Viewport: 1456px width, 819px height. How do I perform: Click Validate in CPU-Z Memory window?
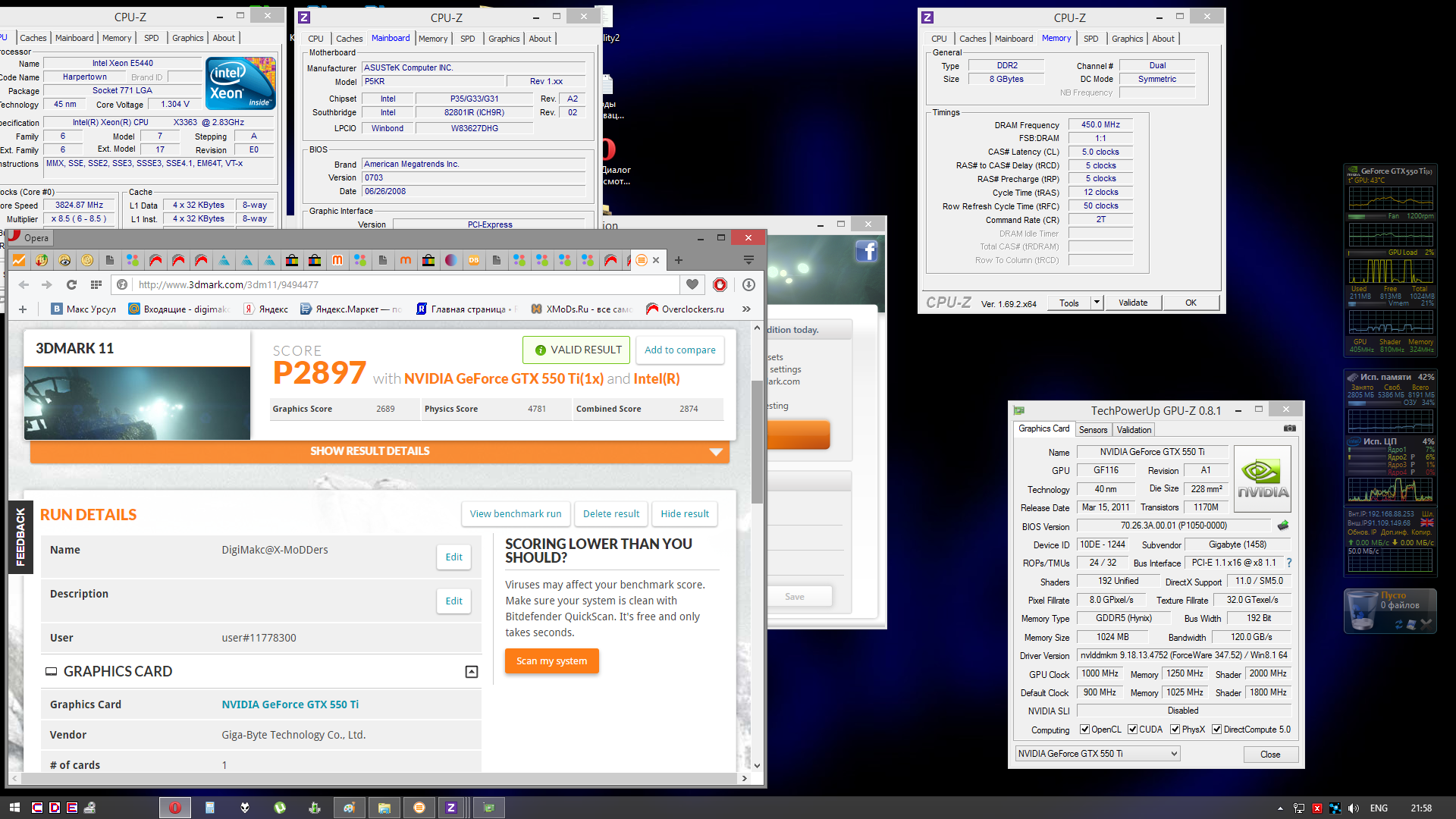[1133, 303]
